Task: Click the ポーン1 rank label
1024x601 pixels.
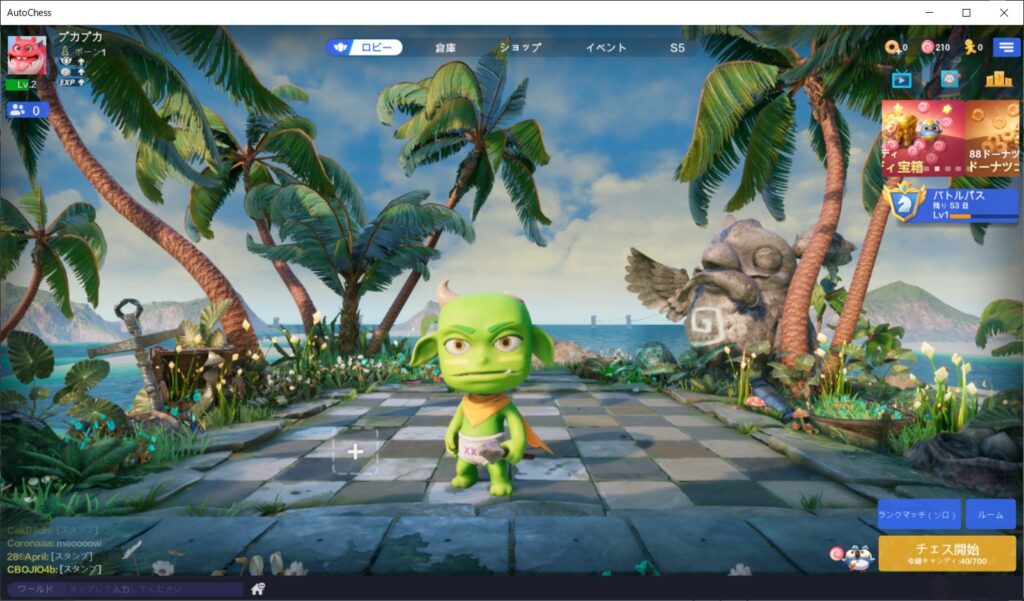Action: point(89,52)
